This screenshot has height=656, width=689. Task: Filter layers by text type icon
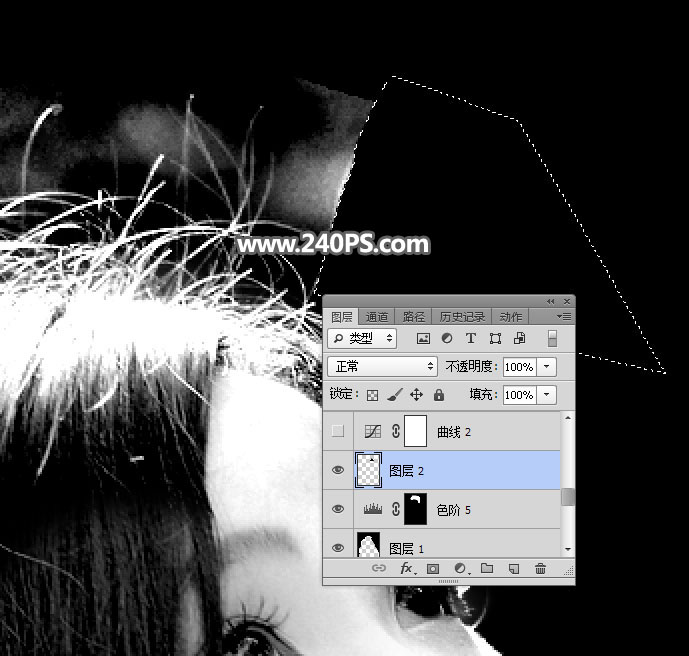coord(471,338)
